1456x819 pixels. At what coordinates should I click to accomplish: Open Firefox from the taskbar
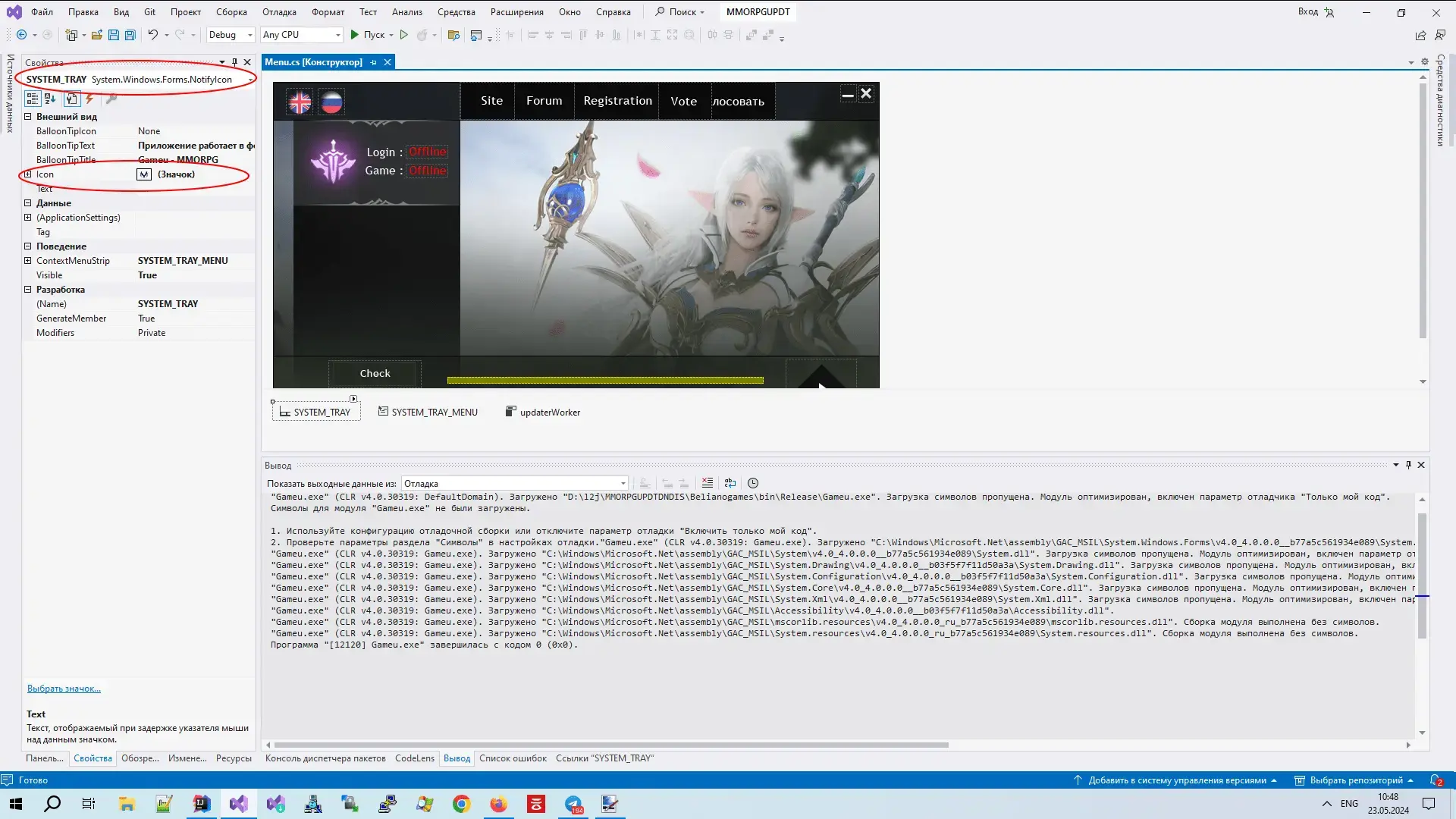[x=498, y=804]
